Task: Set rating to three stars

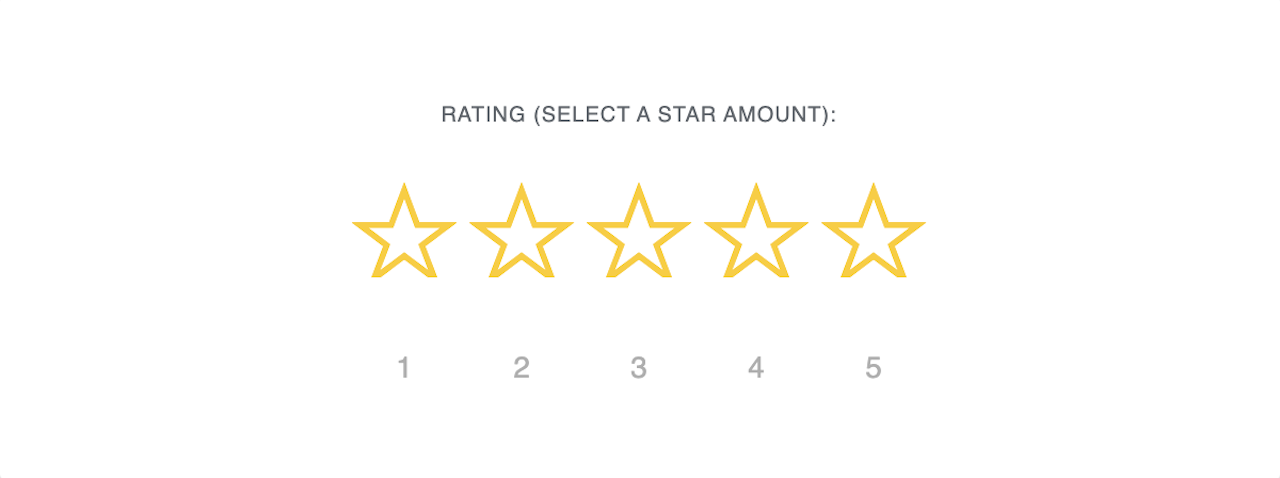Action: (639, 234)
